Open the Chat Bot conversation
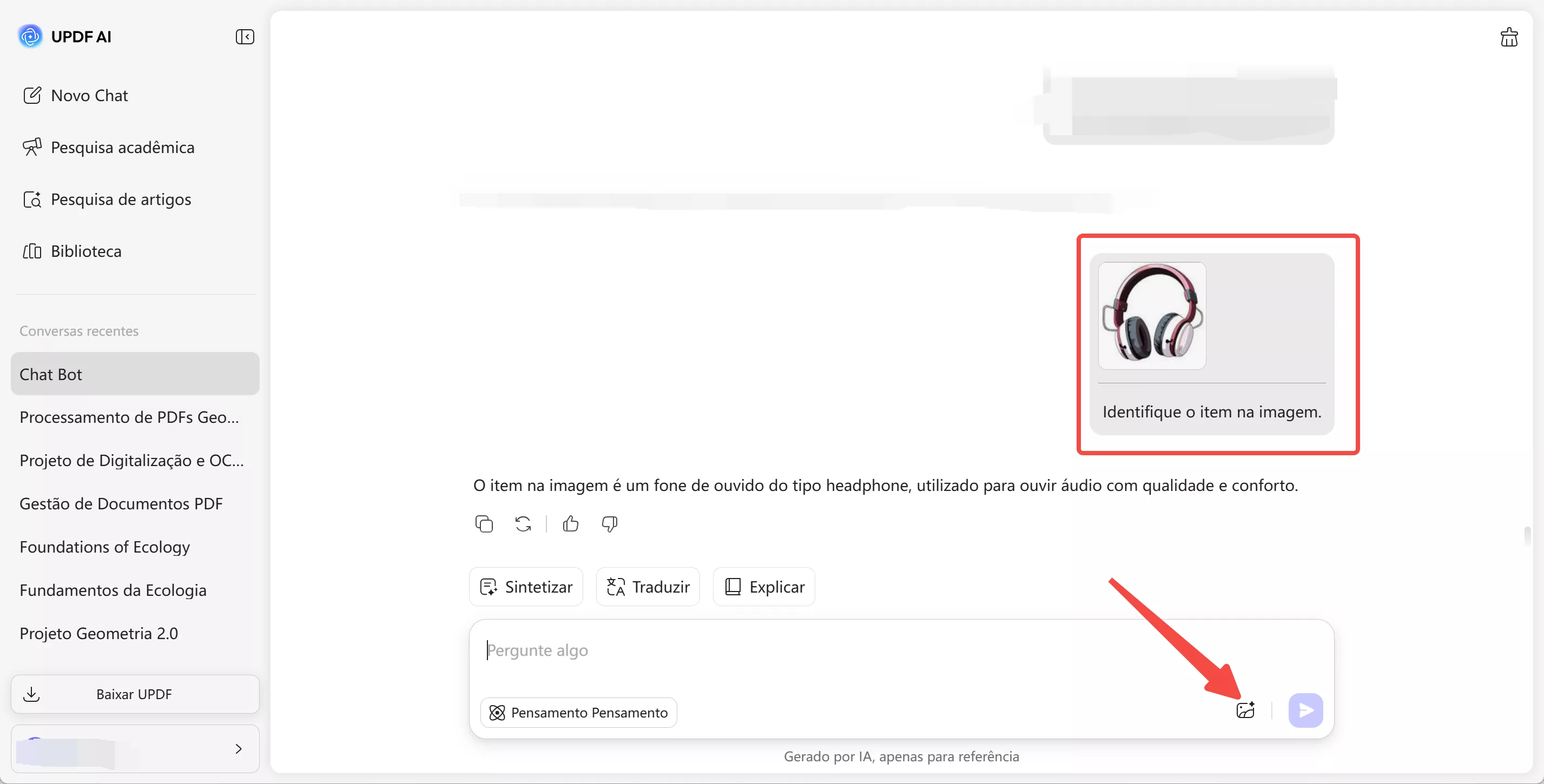This screenshot has height=784, width=1544. (51, 374)
